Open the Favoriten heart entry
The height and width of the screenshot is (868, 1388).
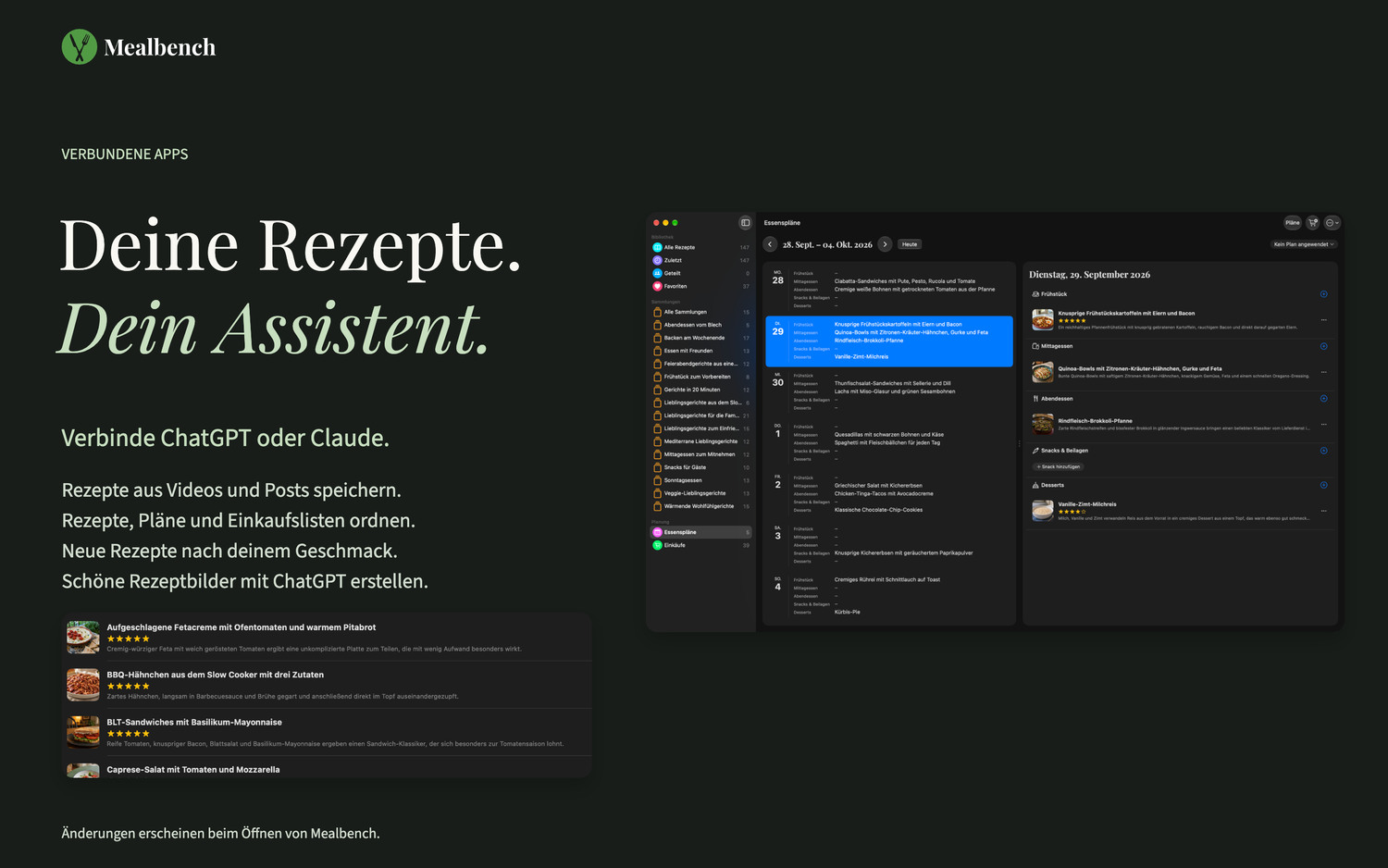pyautogui.click(x=701, y=286)
